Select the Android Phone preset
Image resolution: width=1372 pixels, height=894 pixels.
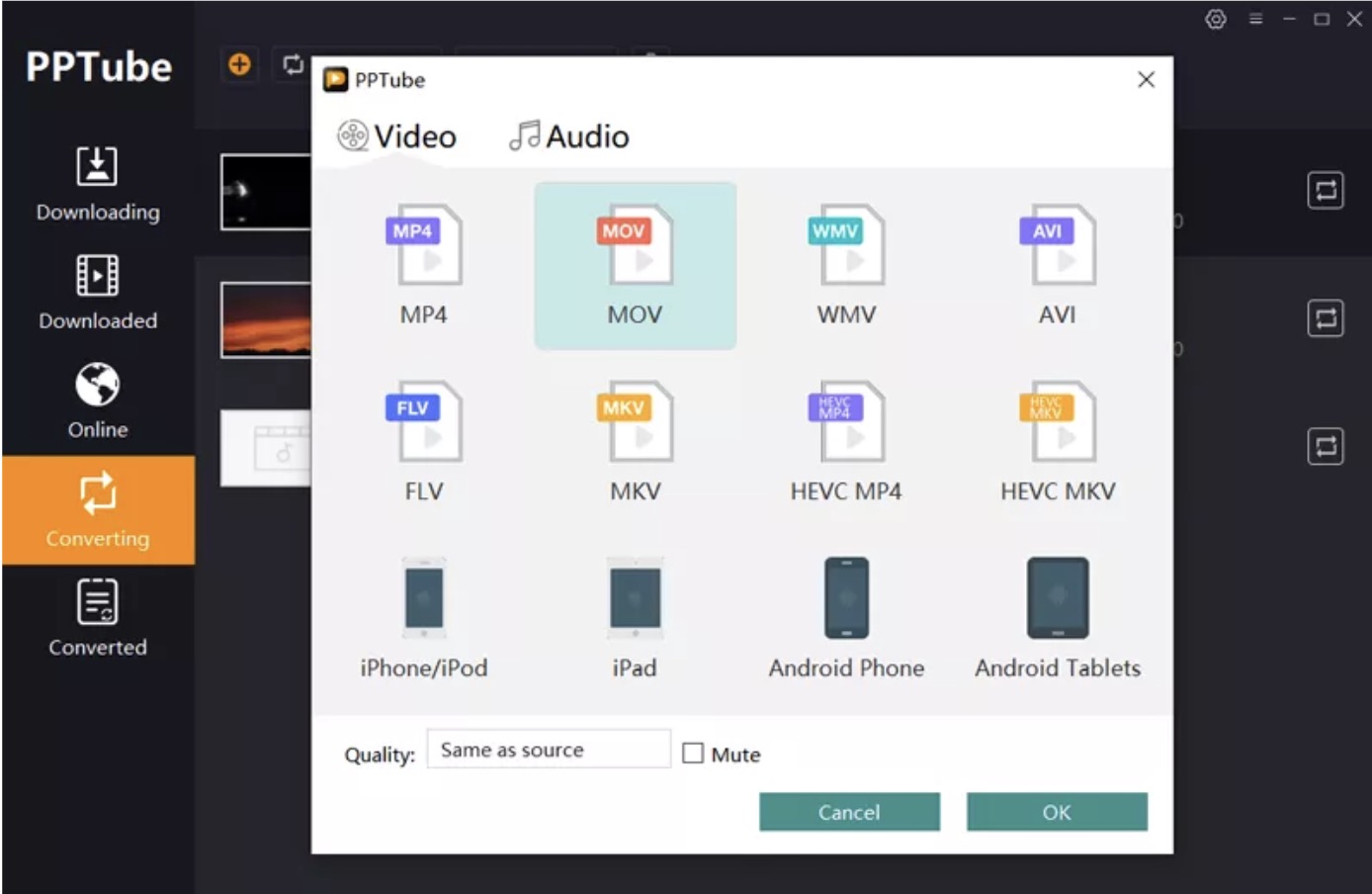click(847, 598)
